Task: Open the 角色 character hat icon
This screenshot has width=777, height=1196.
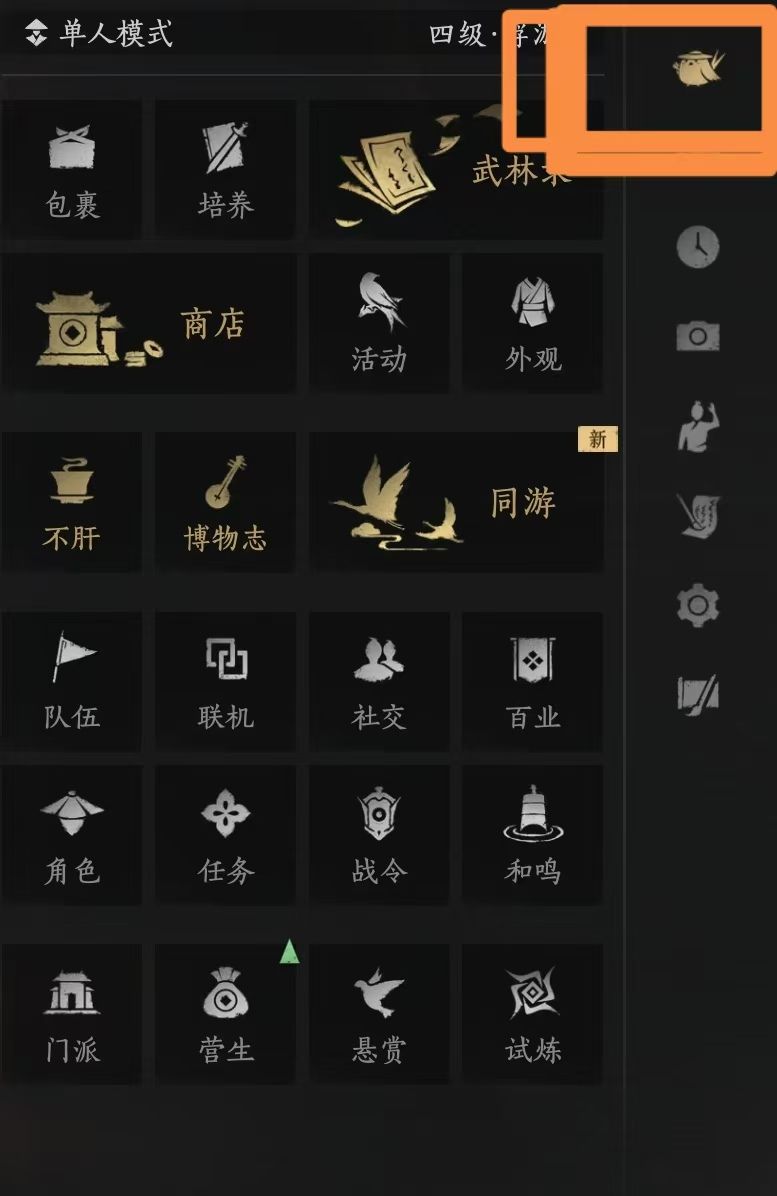Action: (x=72, y=835)
